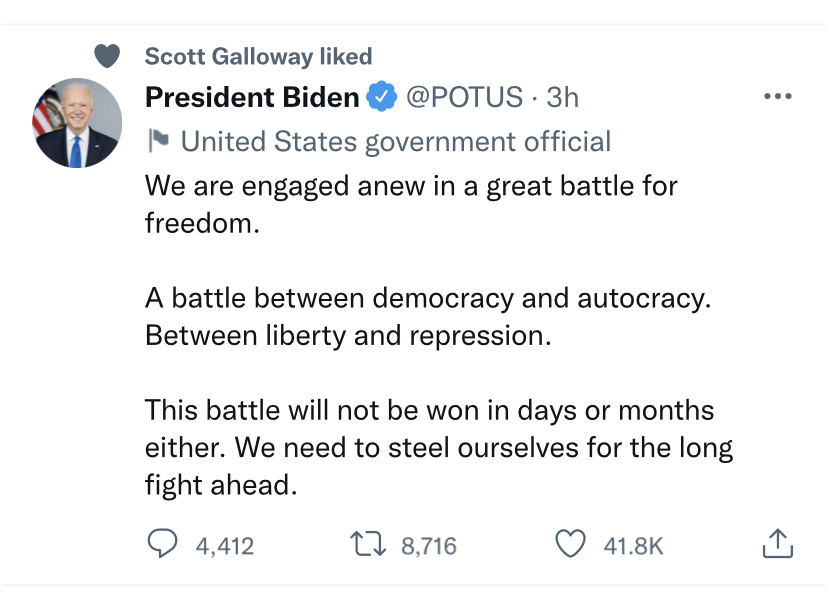
Task: Open the 3h timestamp link
Action: (563, 97)
